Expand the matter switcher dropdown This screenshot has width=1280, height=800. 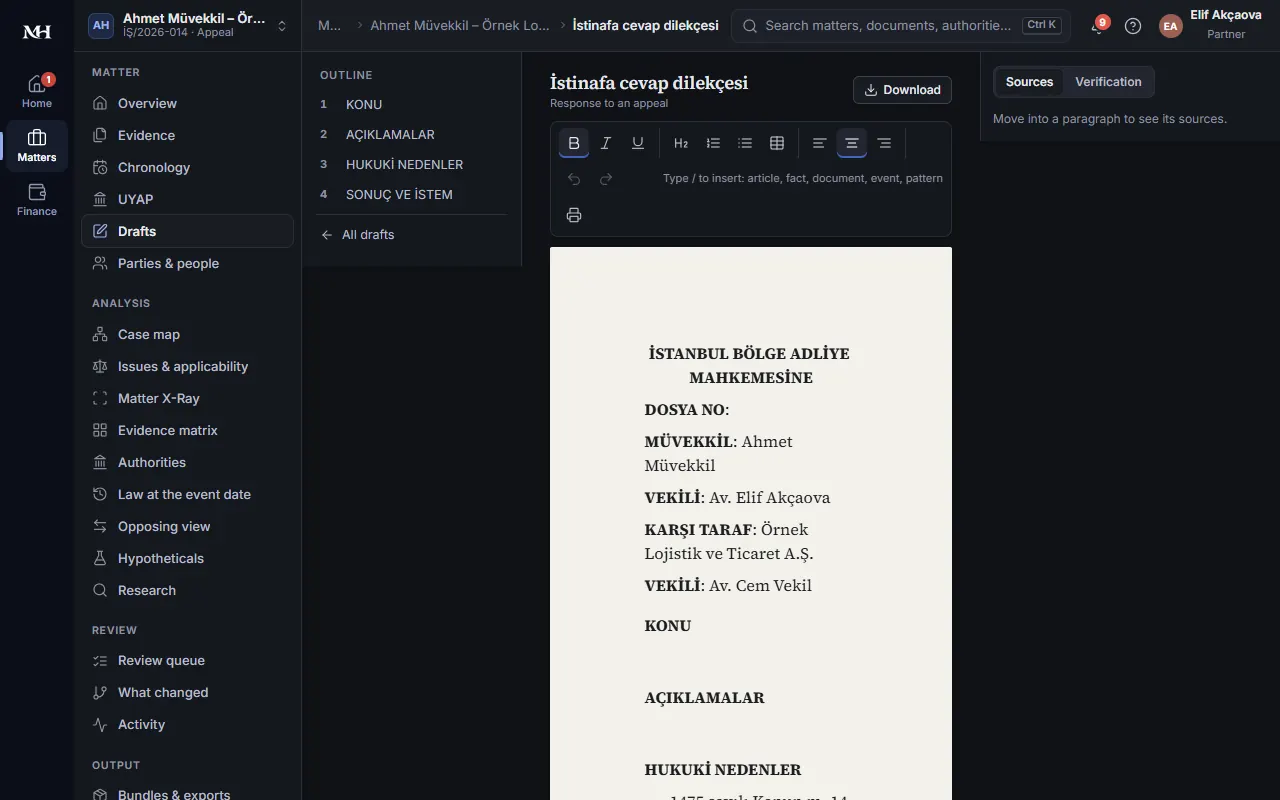[x=188, y=26]
